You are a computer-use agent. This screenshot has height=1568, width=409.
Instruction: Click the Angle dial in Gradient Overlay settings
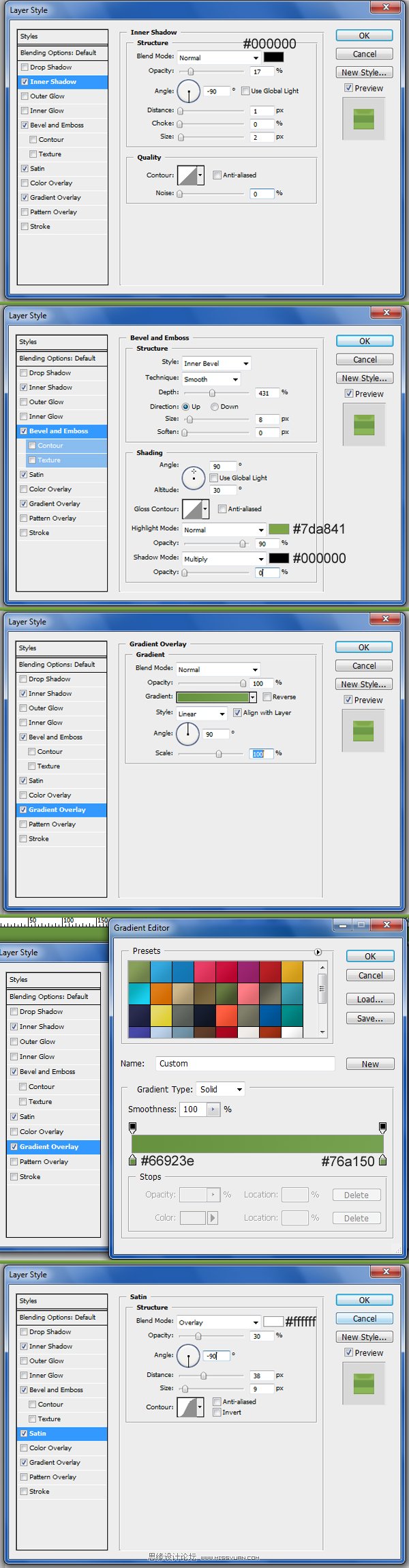click(x=187, y=734)
